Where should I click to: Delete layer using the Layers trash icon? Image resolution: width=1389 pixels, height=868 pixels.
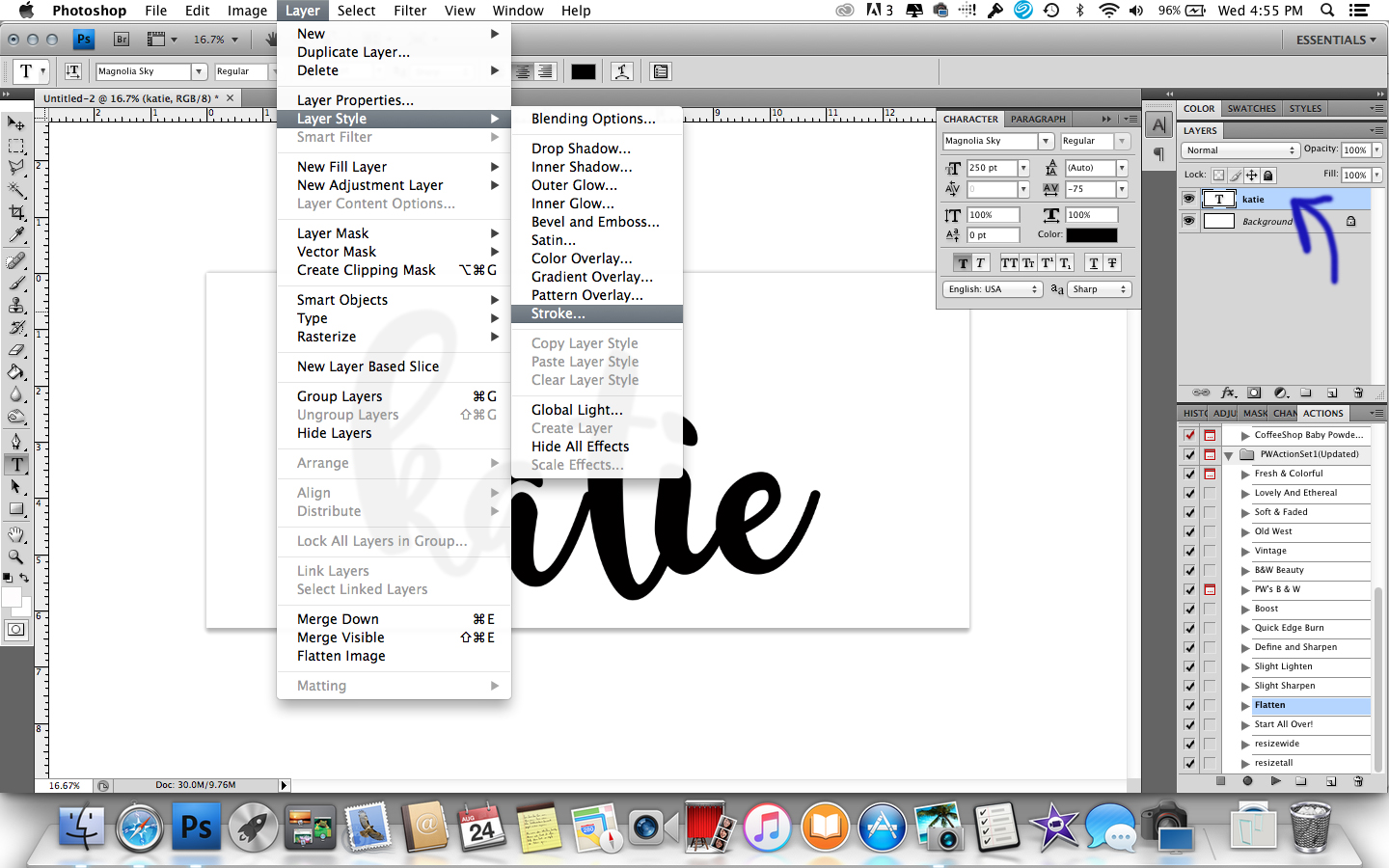coord(1358,393)
